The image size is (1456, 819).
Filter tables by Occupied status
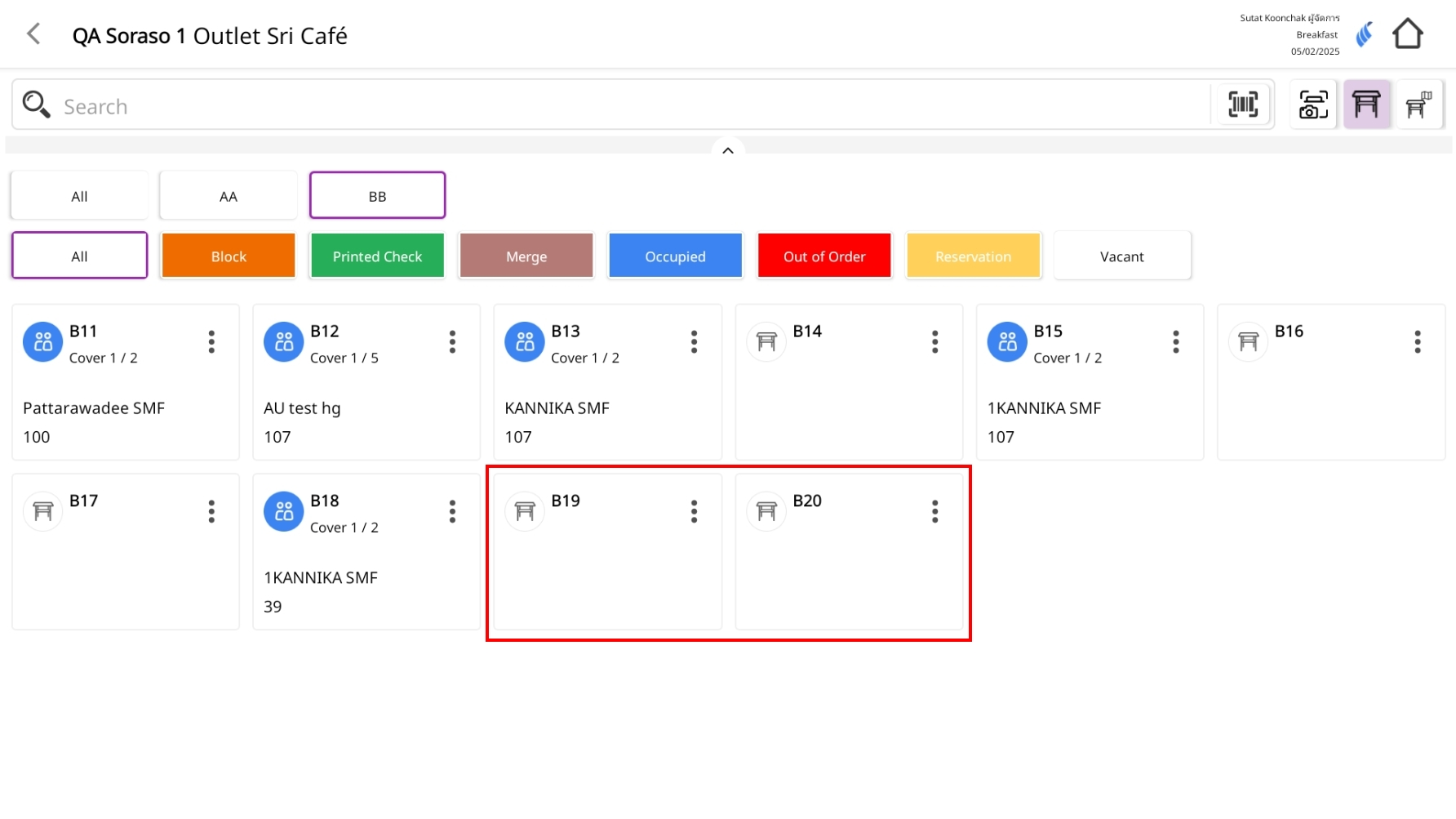(675, 256)
